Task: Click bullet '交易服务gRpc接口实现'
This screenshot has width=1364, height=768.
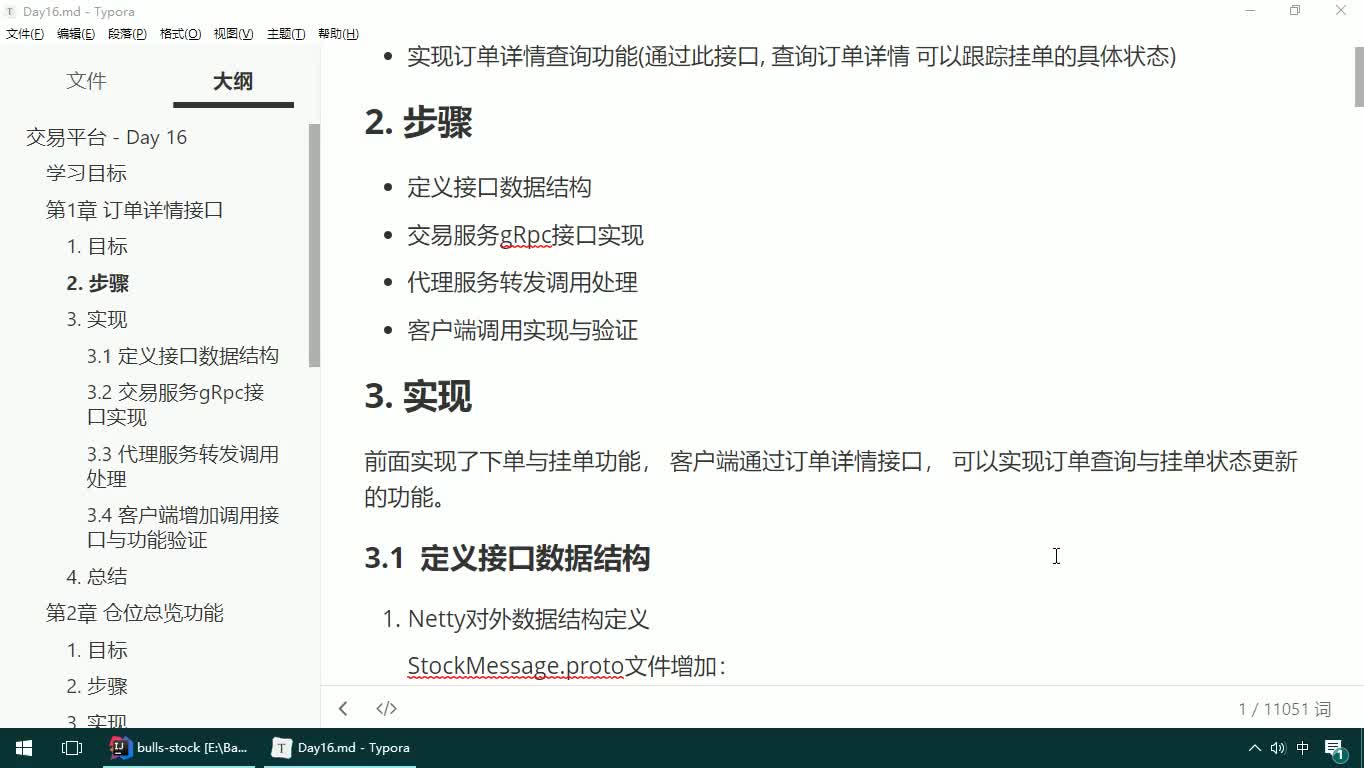Action: 525,235
